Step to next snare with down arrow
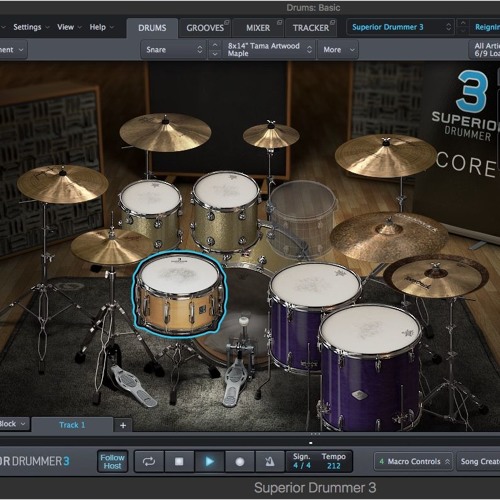 coord(215,54)
